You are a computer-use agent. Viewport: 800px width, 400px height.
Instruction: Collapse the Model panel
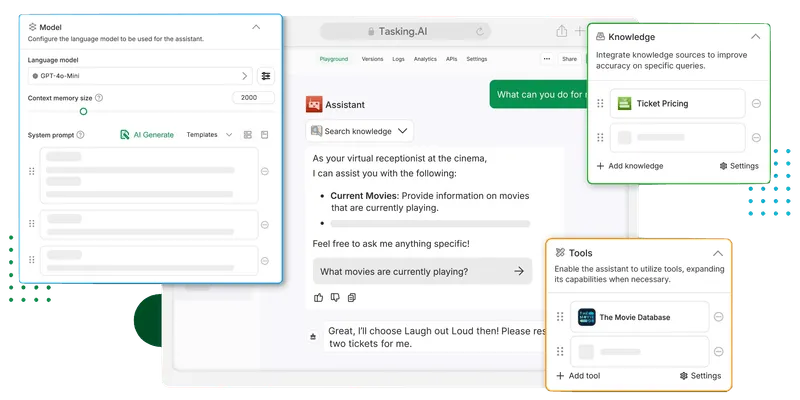point(256,27)
